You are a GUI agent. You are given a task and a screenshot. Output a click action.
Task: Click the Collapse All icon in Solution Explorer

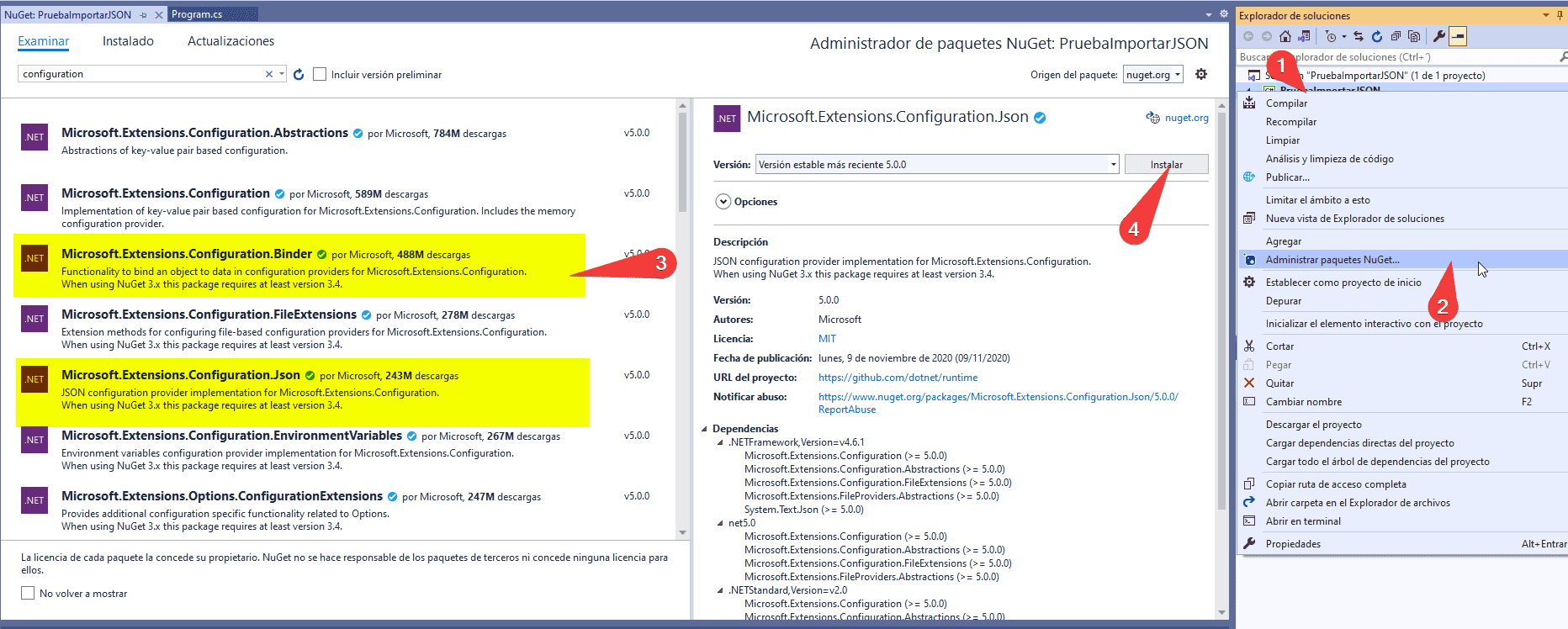click(x=1396, y=36)
